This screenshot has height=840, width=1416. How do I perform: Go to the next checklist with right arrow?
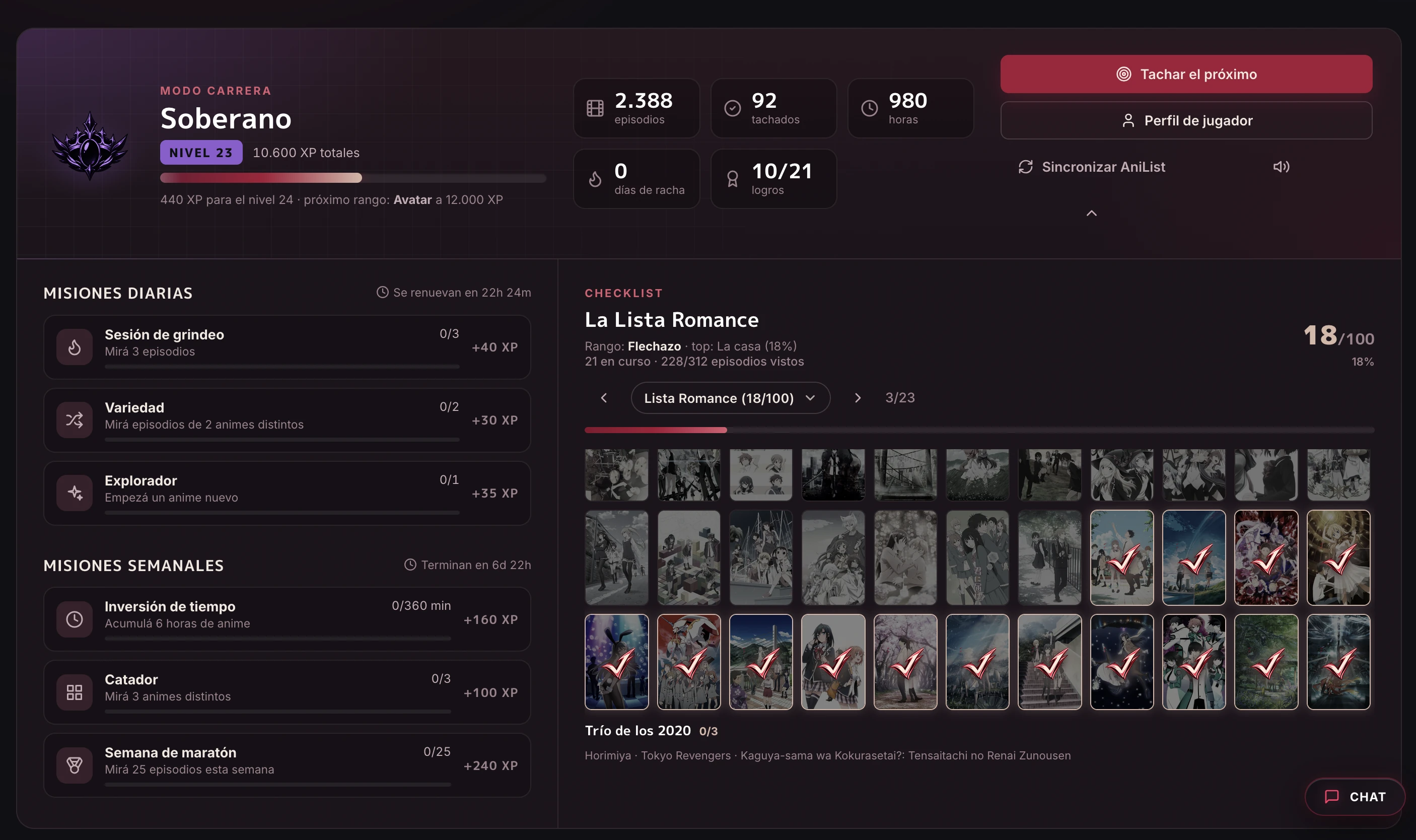coord(858,398)
